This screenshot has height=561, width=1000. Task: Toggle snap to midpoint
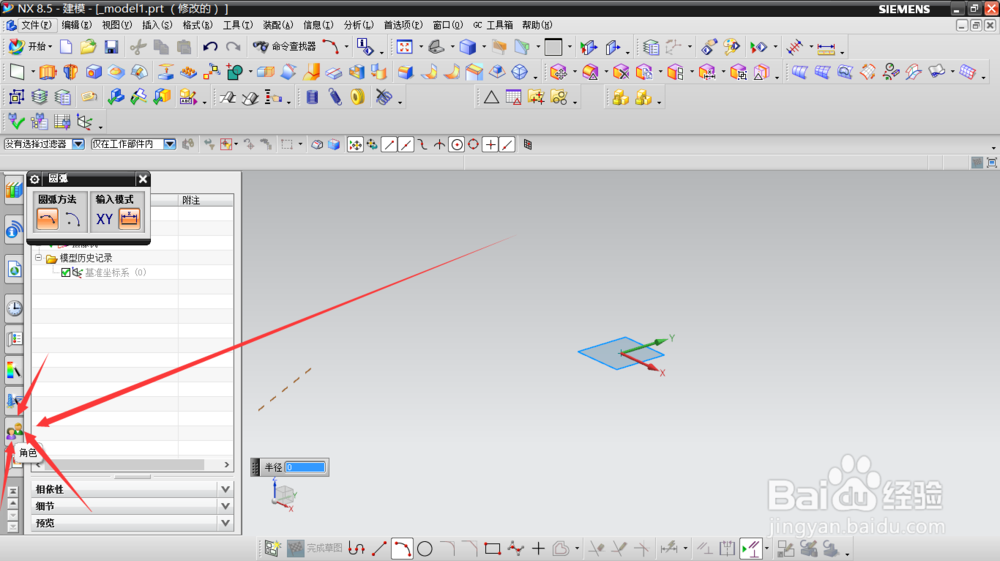[x=406, y=145]
